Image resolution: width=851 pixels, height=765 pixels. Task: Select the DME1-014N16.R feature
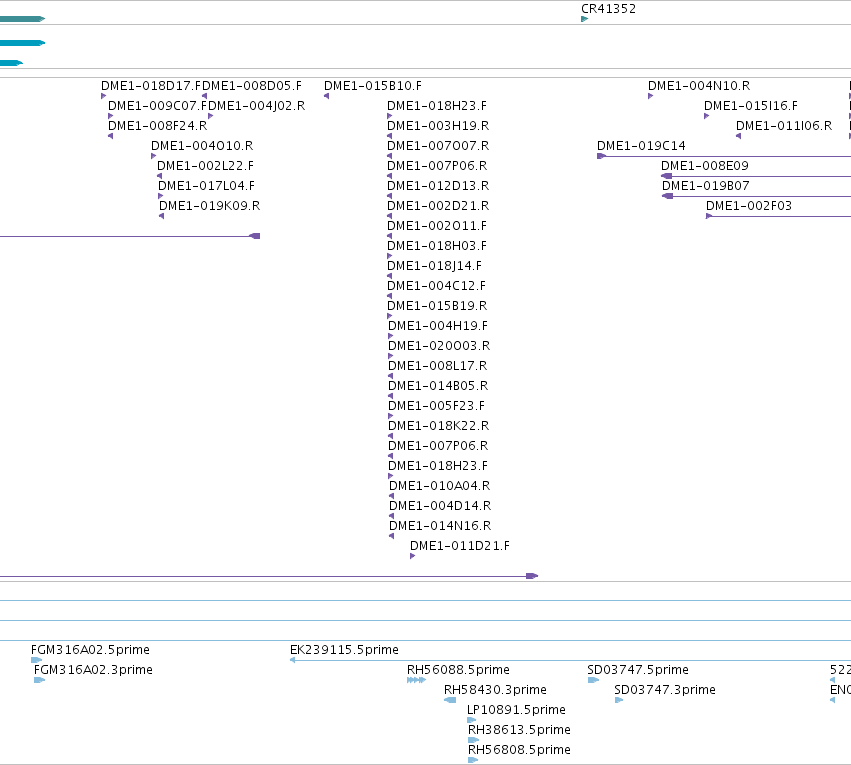(440, 526)
